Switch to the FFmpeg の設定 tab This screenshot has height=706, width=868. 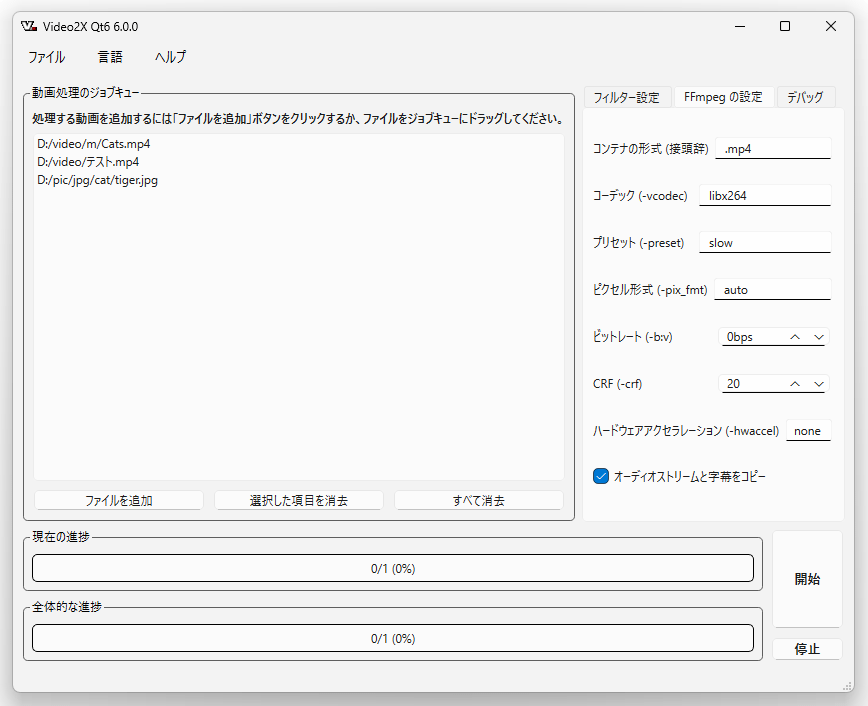(723, 97)
